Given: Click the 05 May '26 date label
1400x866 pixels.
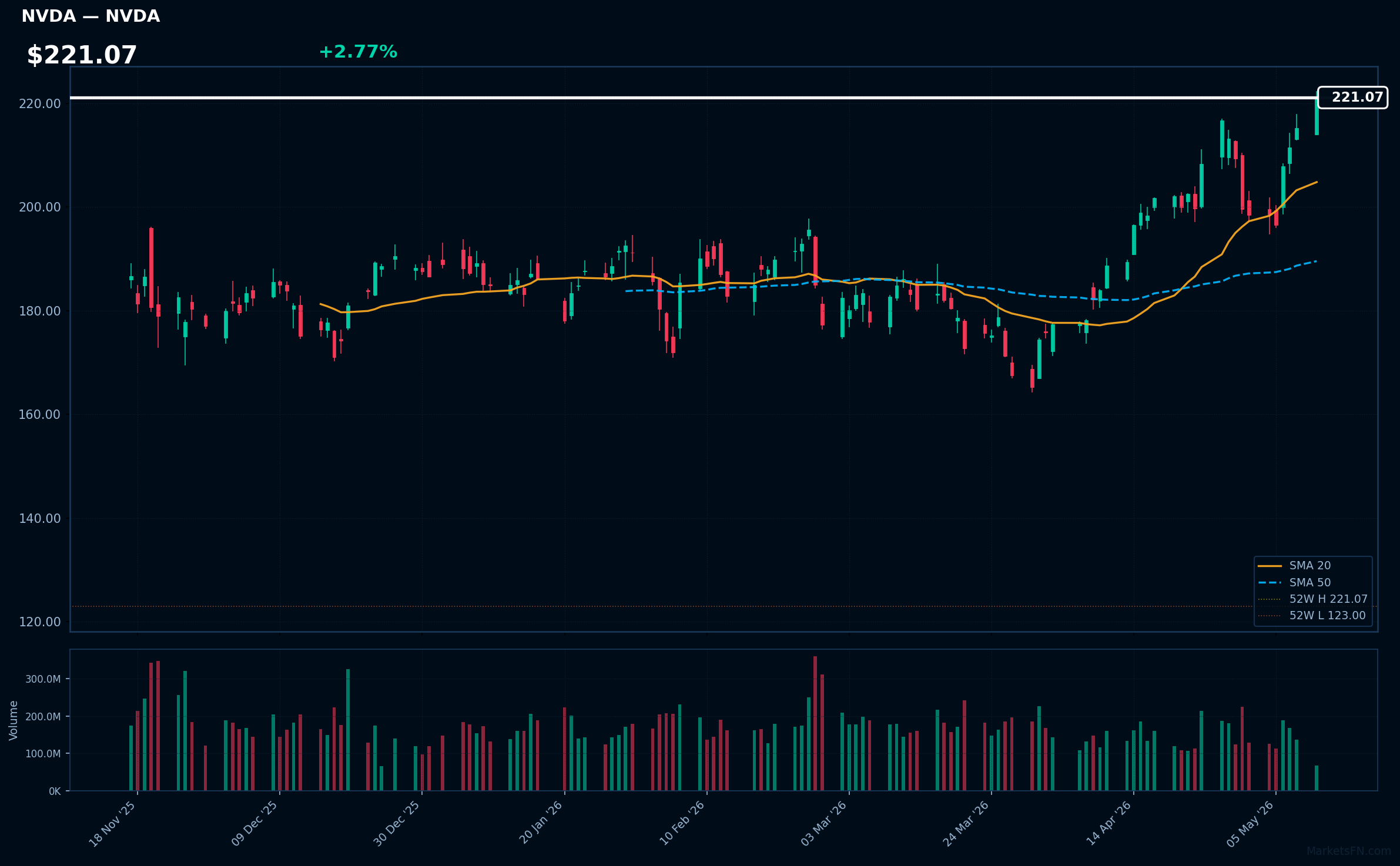Looking at the screenshot, I should (1250, 824).
